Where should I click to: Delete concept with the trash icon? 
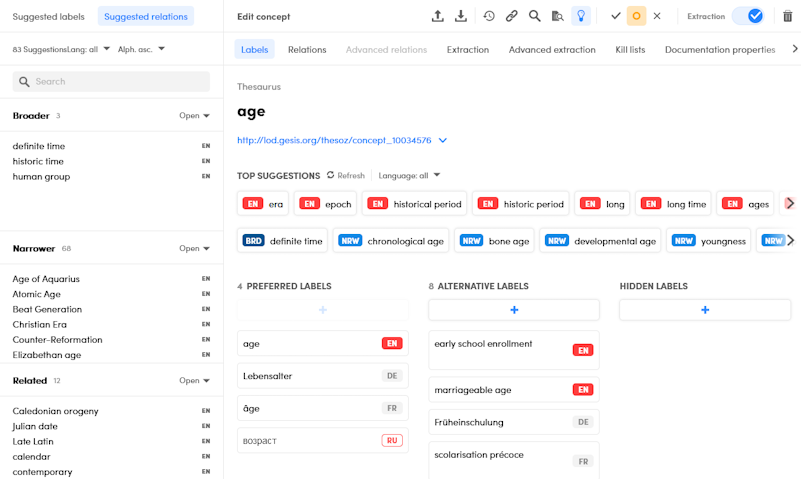tap(787, 16)
